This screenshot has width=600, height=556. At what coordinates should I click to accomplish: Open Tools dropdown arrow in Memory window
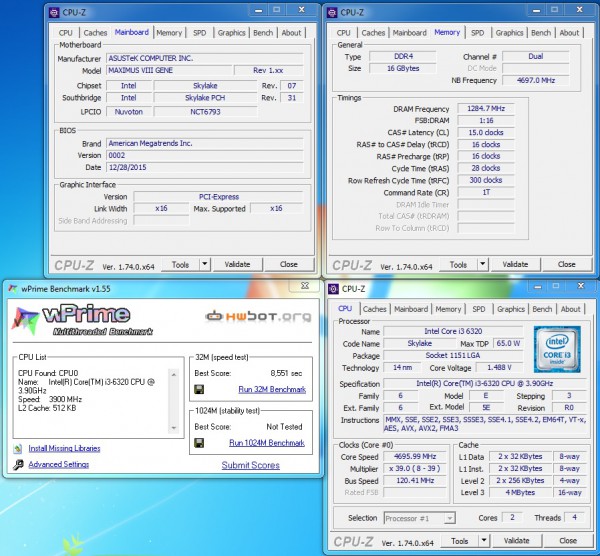click(x=483, y=264)
